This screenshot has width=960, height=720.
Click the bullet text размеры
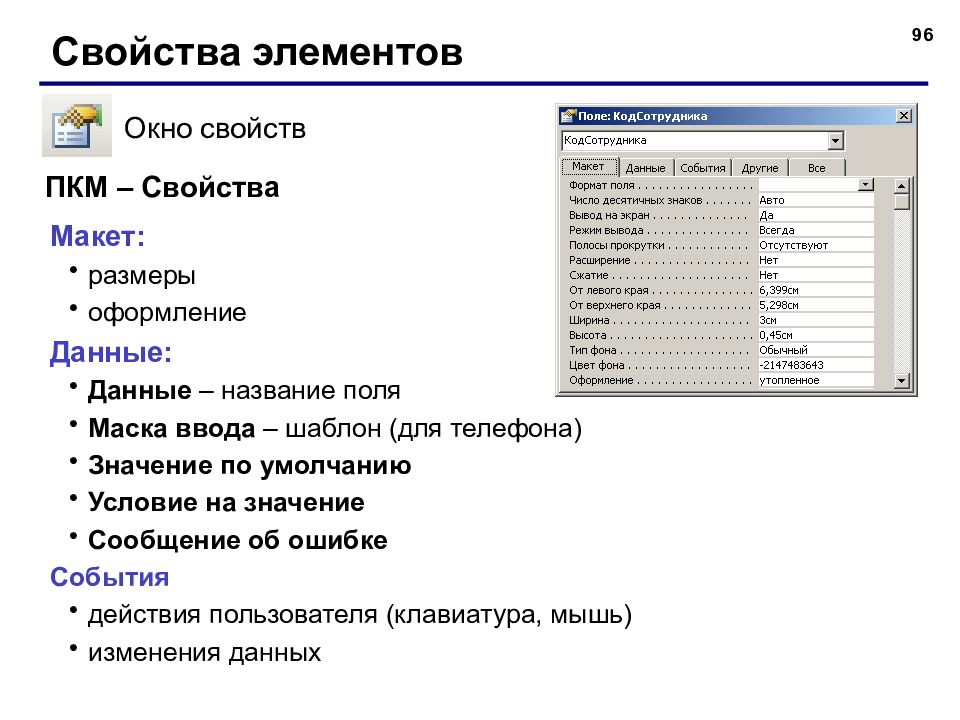[x=141, y=276]
